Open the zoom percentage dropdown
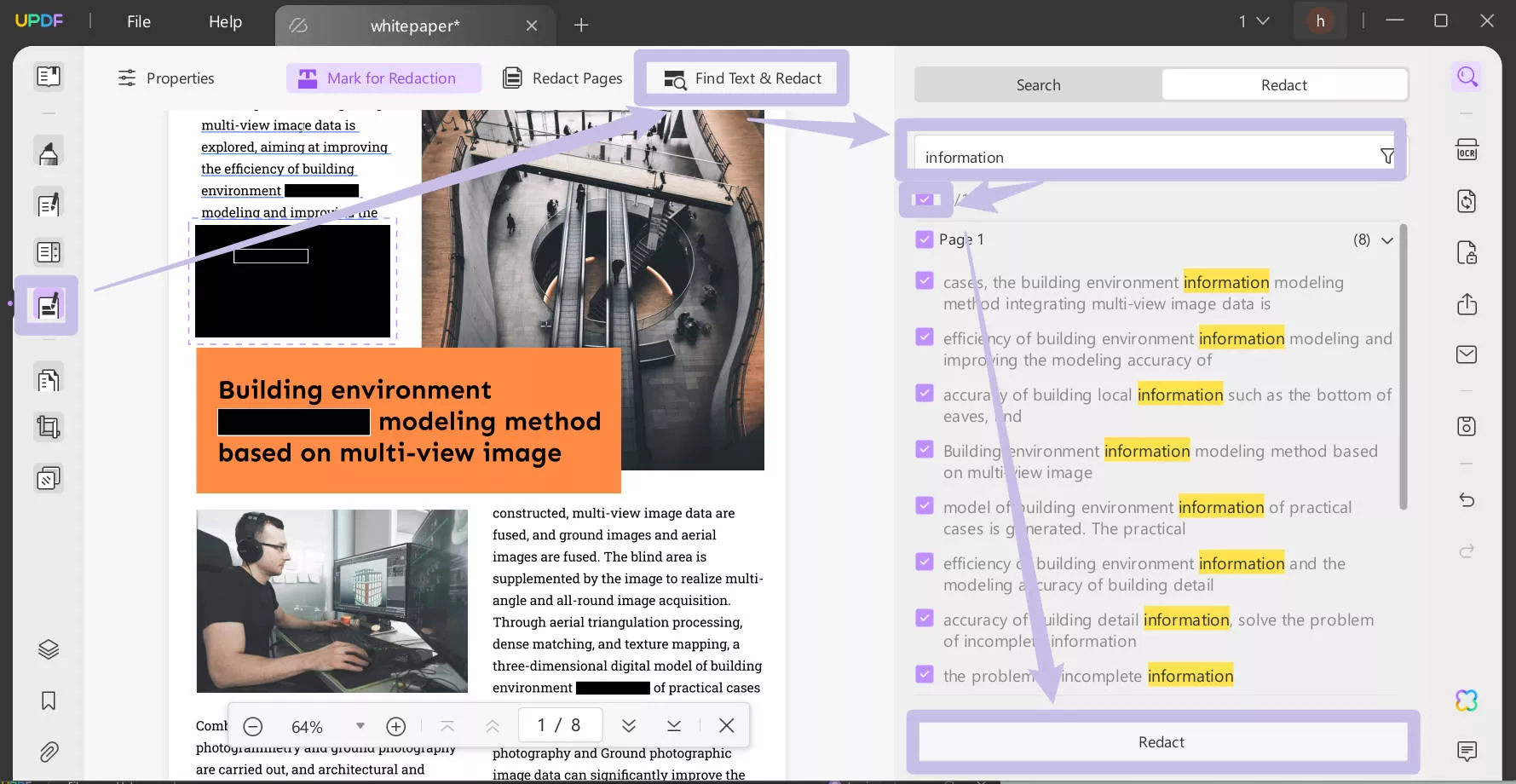This screenshot has width=1516, height=784. [360, 726]
